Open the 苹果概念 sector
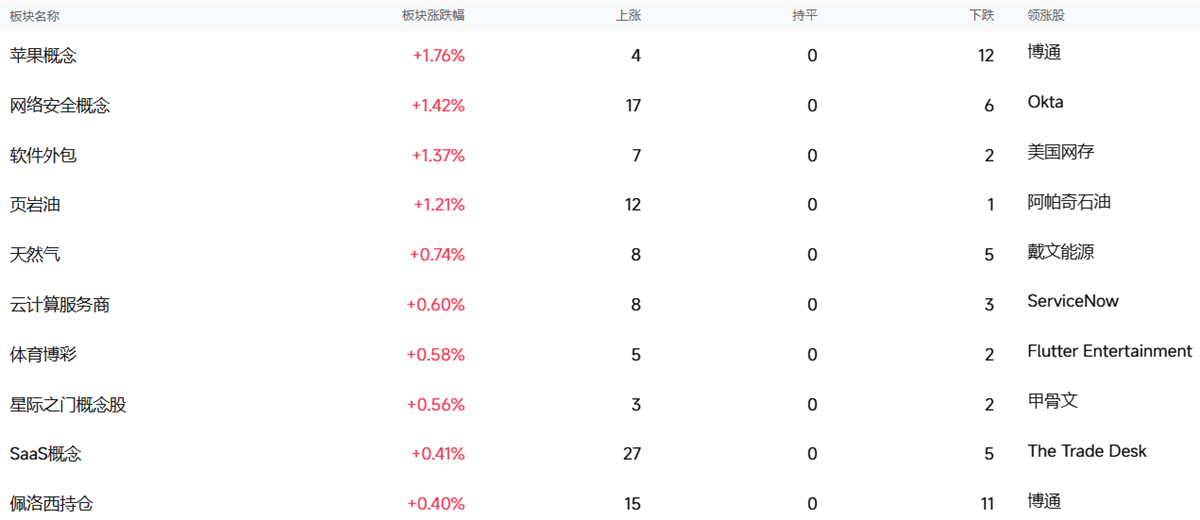Screen dimensions: 1200x520 tap(43, 56)
